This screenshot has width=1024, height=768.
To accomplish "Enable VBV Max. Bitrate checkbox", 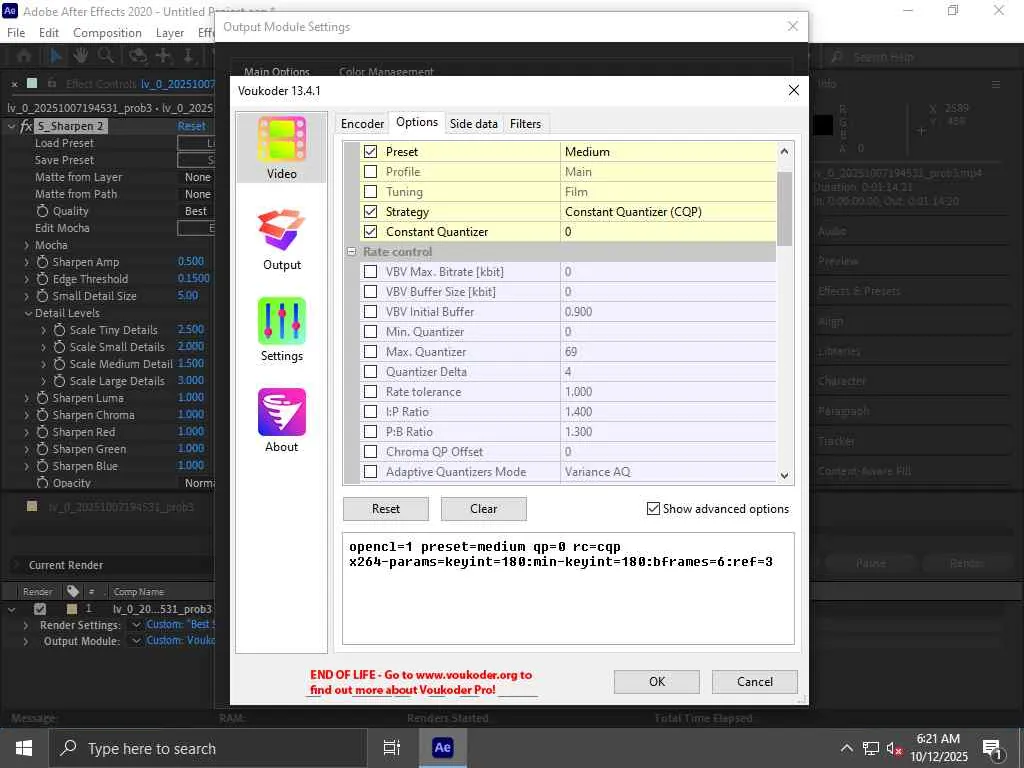I will (x=370, y=272).
